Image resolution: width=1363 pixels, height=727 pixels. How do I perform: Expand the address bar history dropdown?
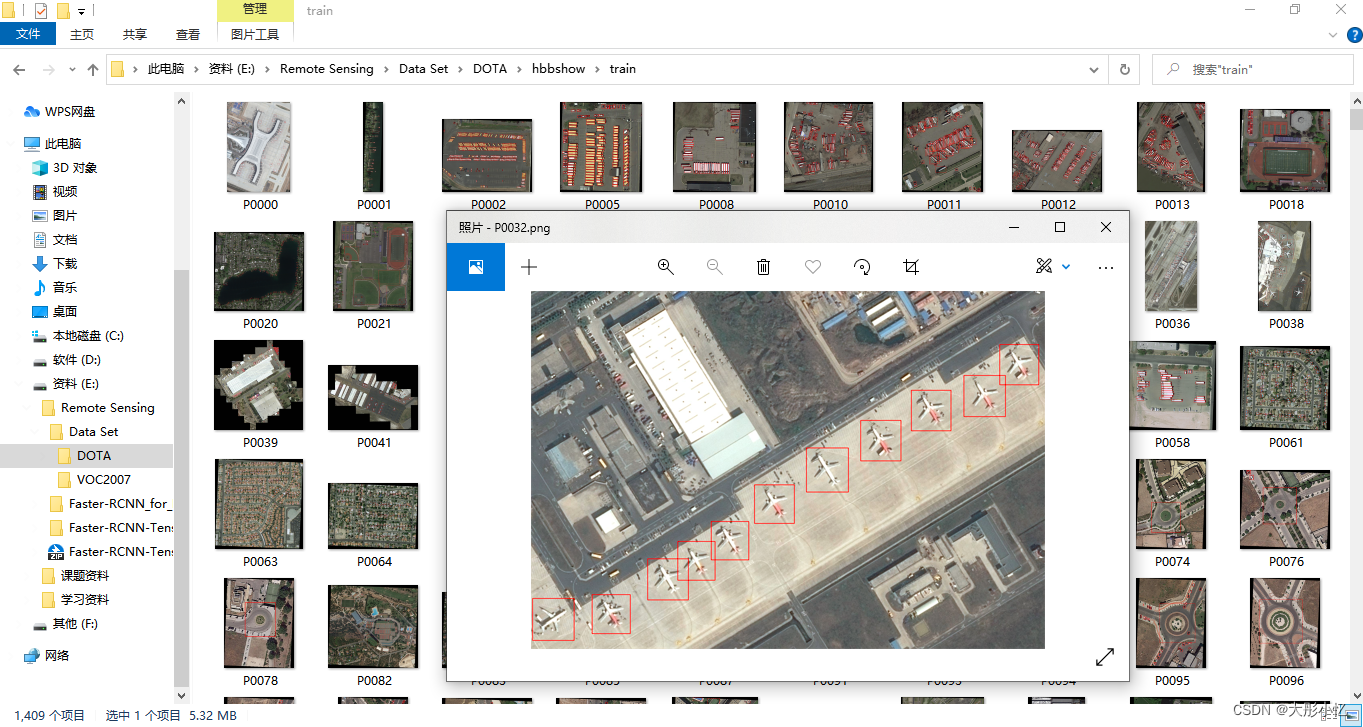coord(1096,69)
